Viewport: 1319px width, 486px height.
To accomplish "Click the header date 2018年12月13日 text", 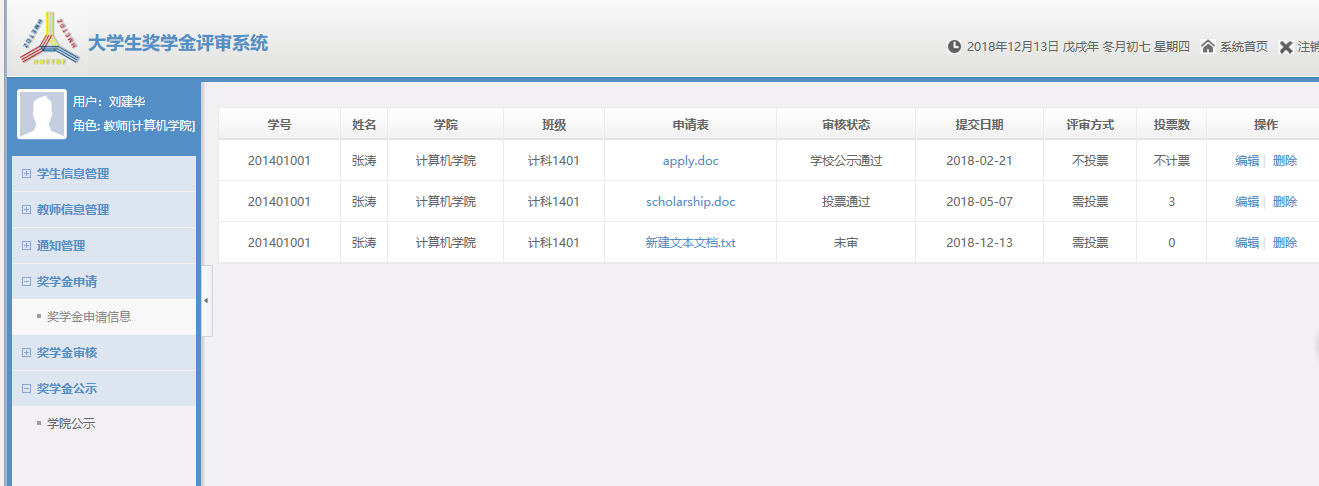I will [x=1012, y=46].
